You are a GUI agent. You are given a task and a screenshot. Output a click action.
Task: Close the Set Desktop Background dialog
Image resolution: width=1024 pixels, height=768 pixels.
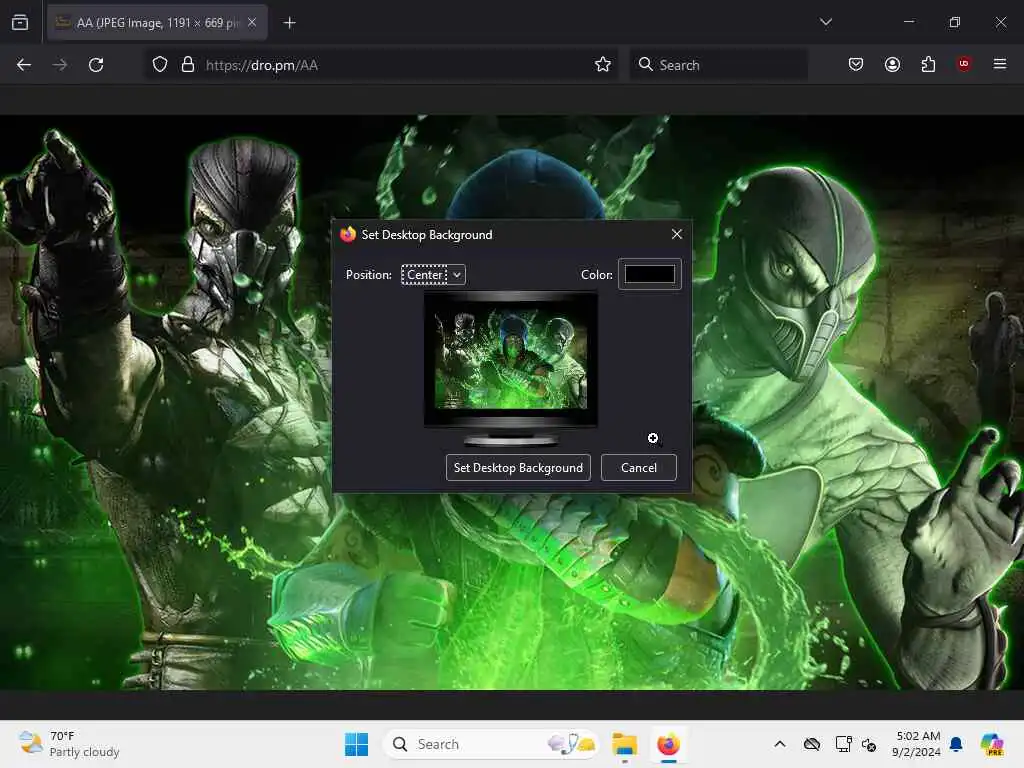point(677,234)
